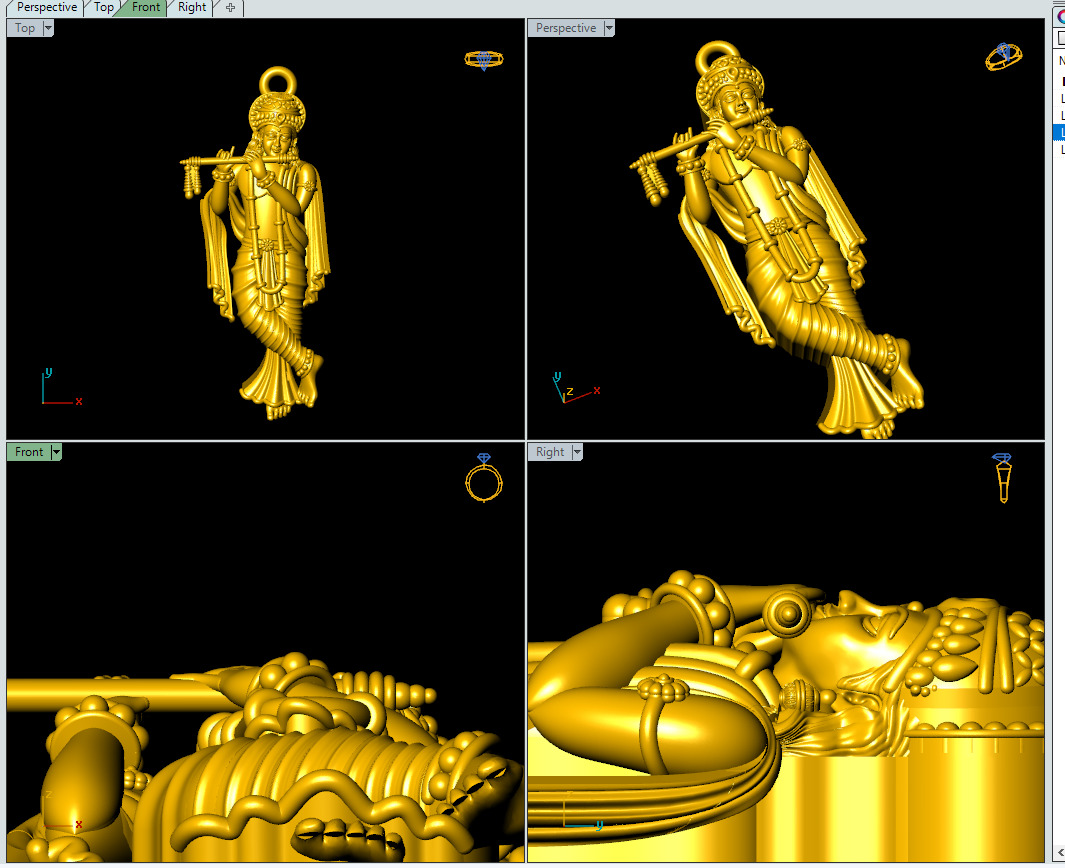This screenshot has height=868, width=1065.
Task: Click the ring orientation icon in Top viewport
Action: [x=484, y=60]
